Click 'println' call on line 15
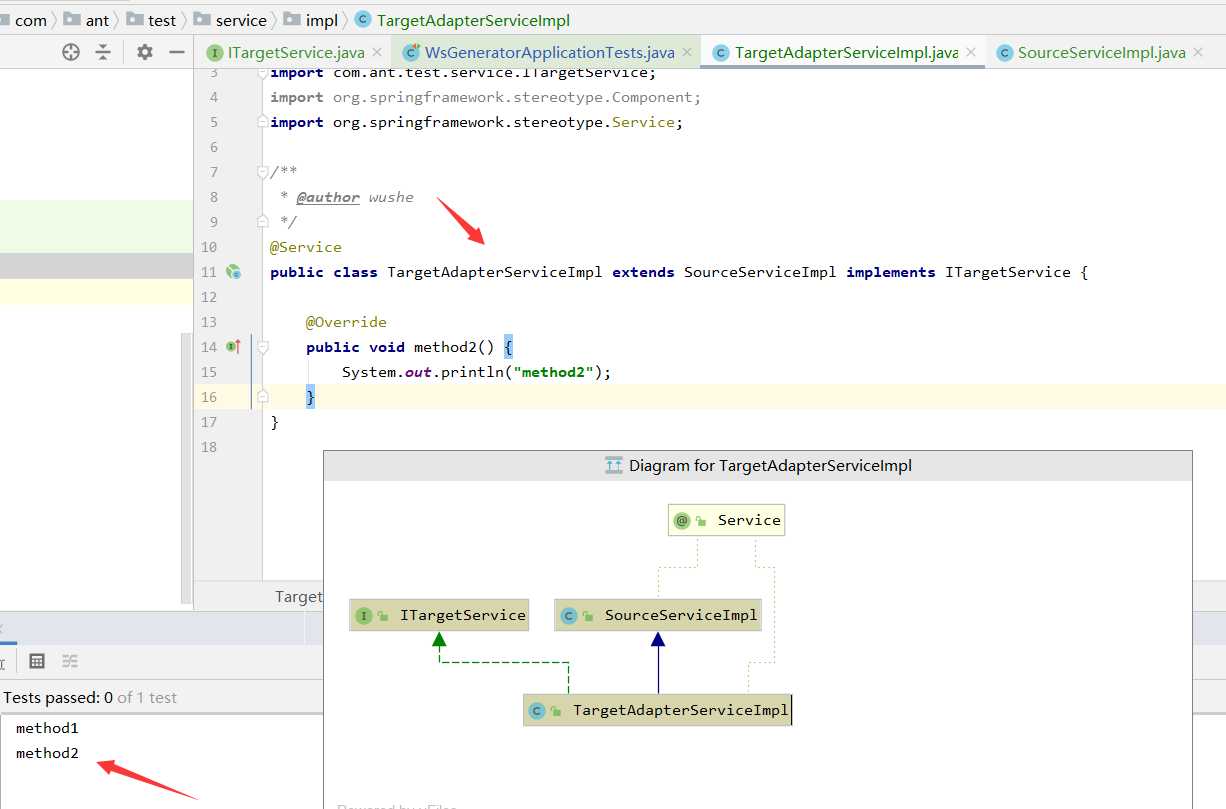 pos(472,372)
